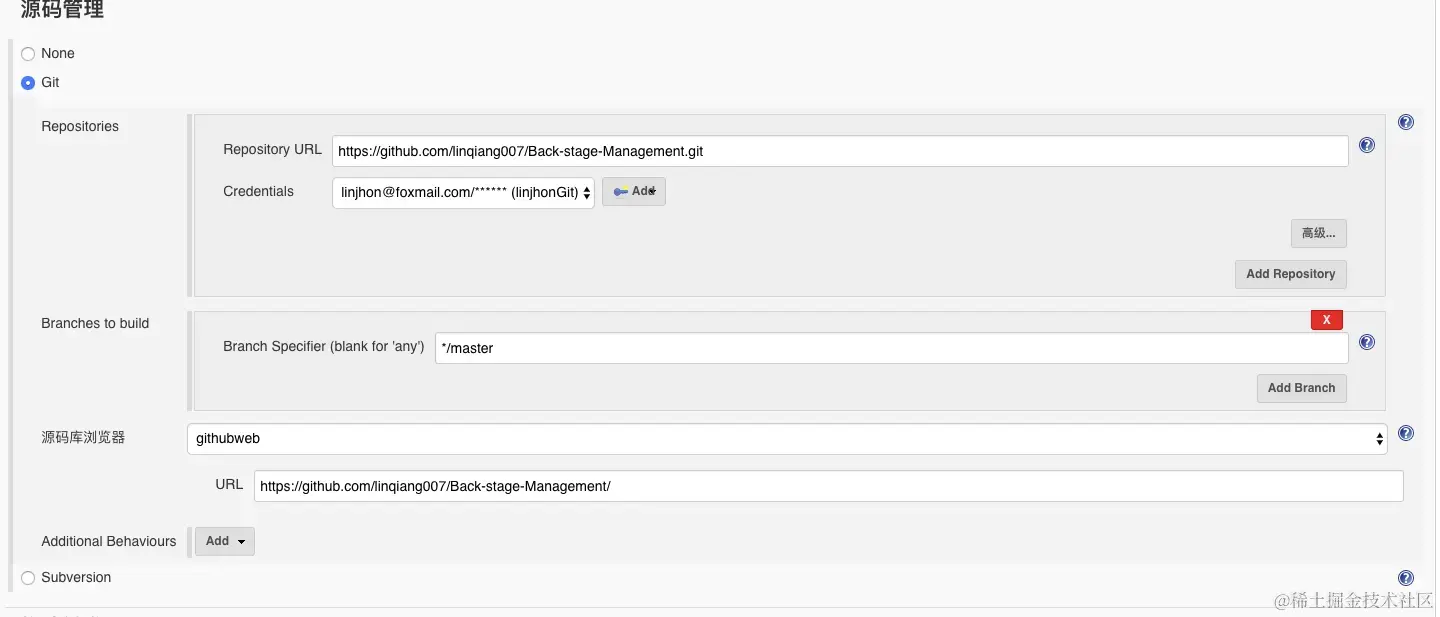Screen dimensions: 1440x617
Task: Focus the repository browser URL input field
Action: click(829, 486)
